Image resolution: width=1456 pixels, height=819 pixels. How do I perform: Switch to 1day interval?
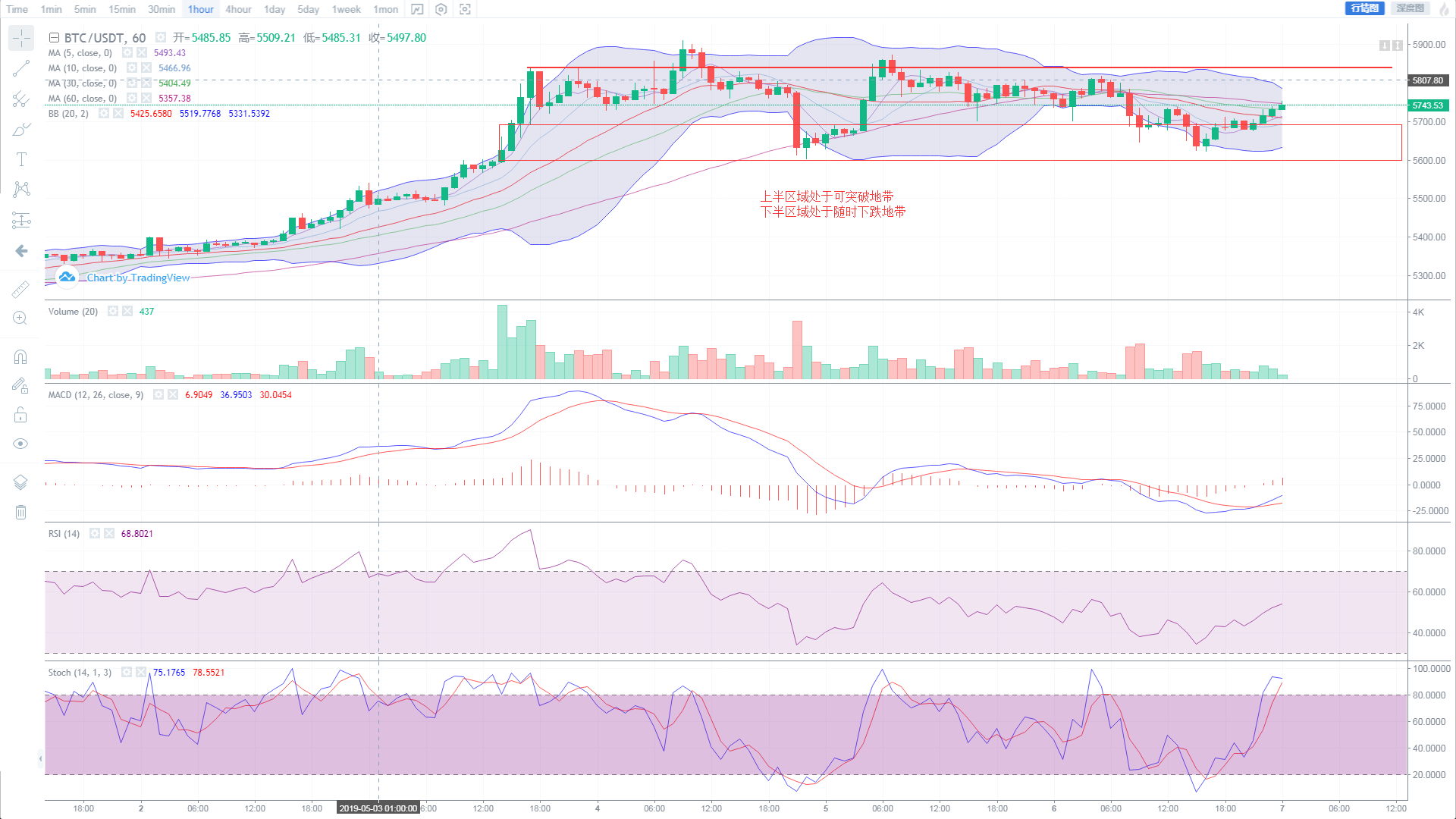[275, 9]
